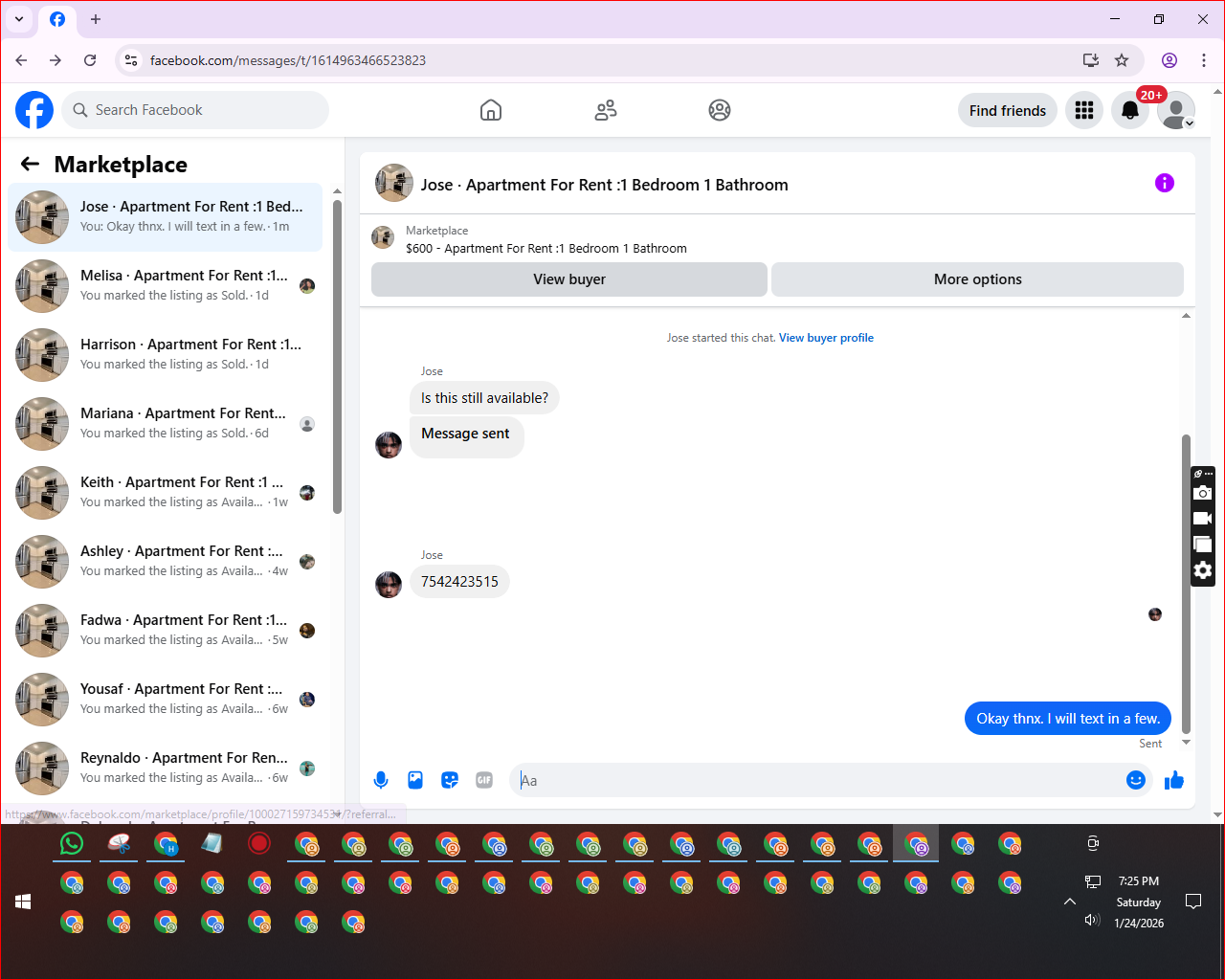The width and height of the screenshot is (1225, 980).
Task: Click Jose's avatar in chat header
Action: click(x=394, y=183)
